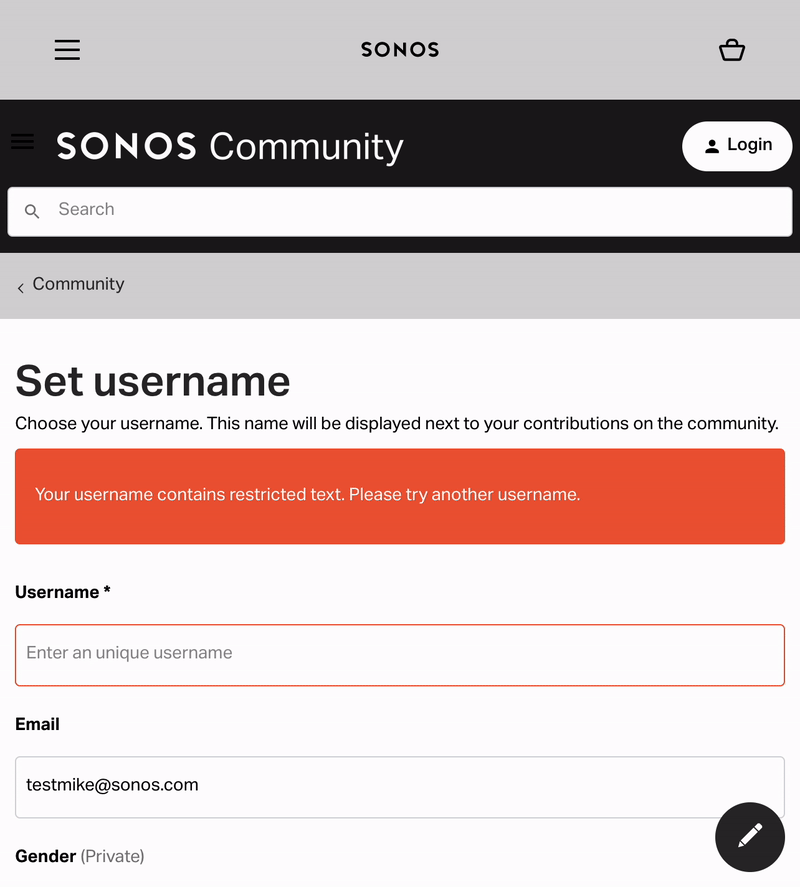
Task: Follow the Community breadcrumb link
Action: pos(78,284)
